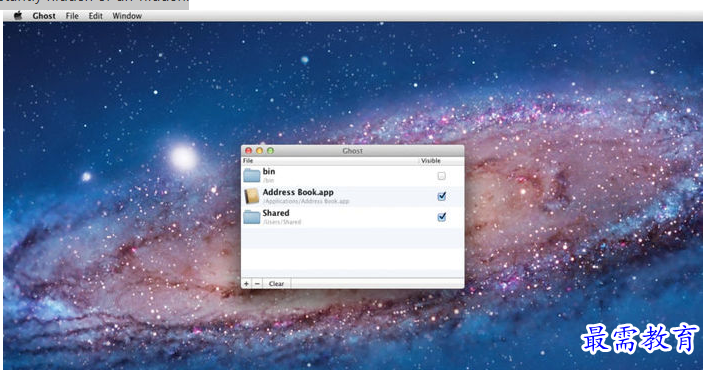Sort by the File column header
The height and width of the screenshot is (370, 705).
click(329, 160)
